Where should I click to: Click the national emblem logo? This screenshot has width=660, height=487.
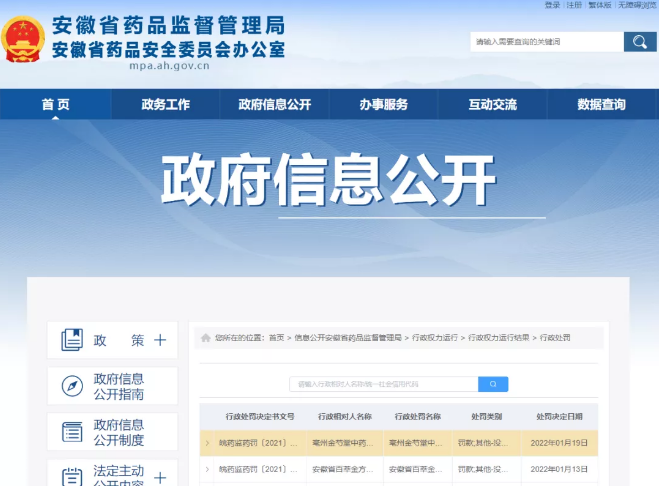23,40
